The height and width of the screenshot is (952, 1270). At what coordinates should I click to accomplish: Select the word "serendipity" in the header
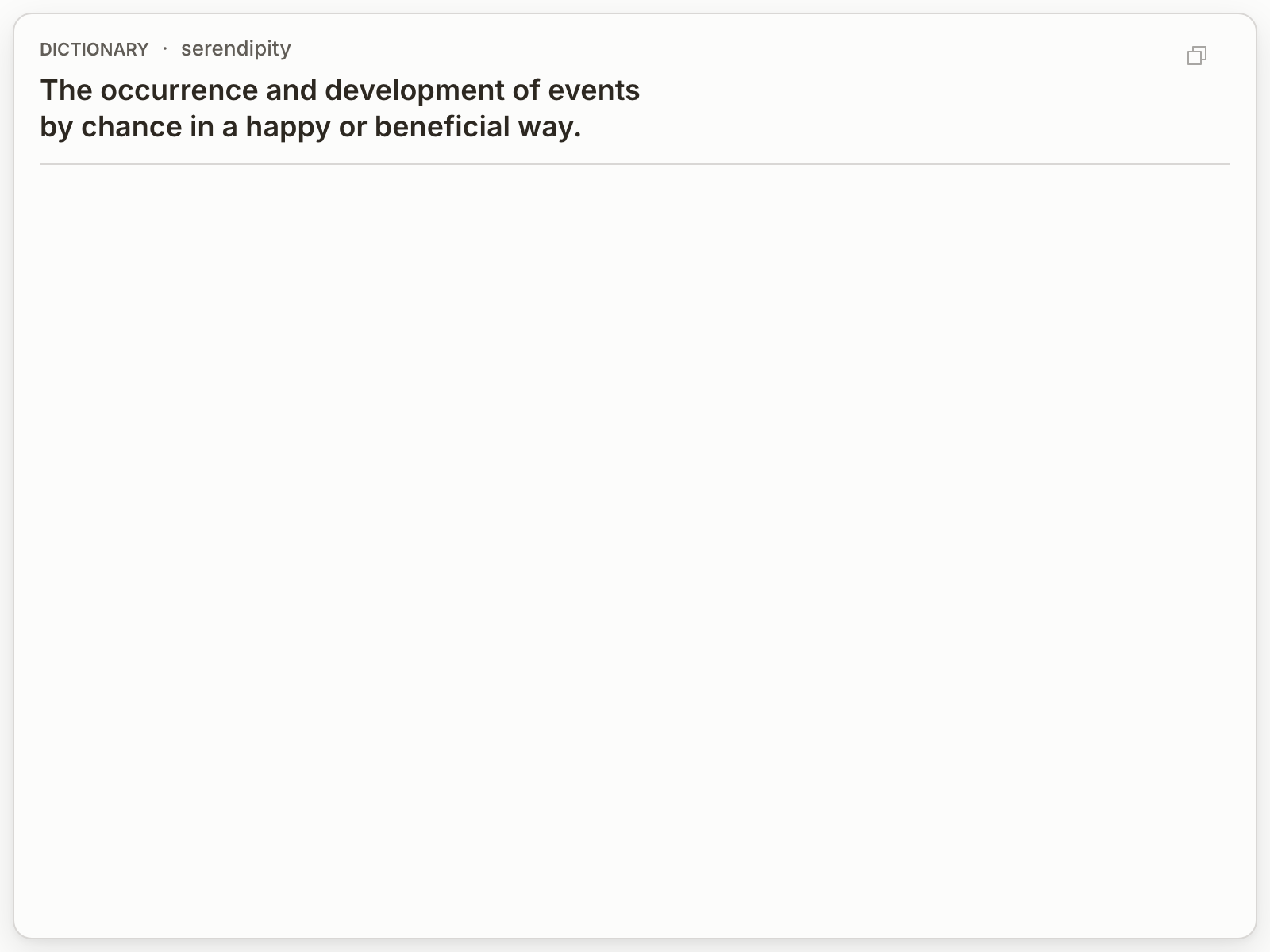(236, 49)
